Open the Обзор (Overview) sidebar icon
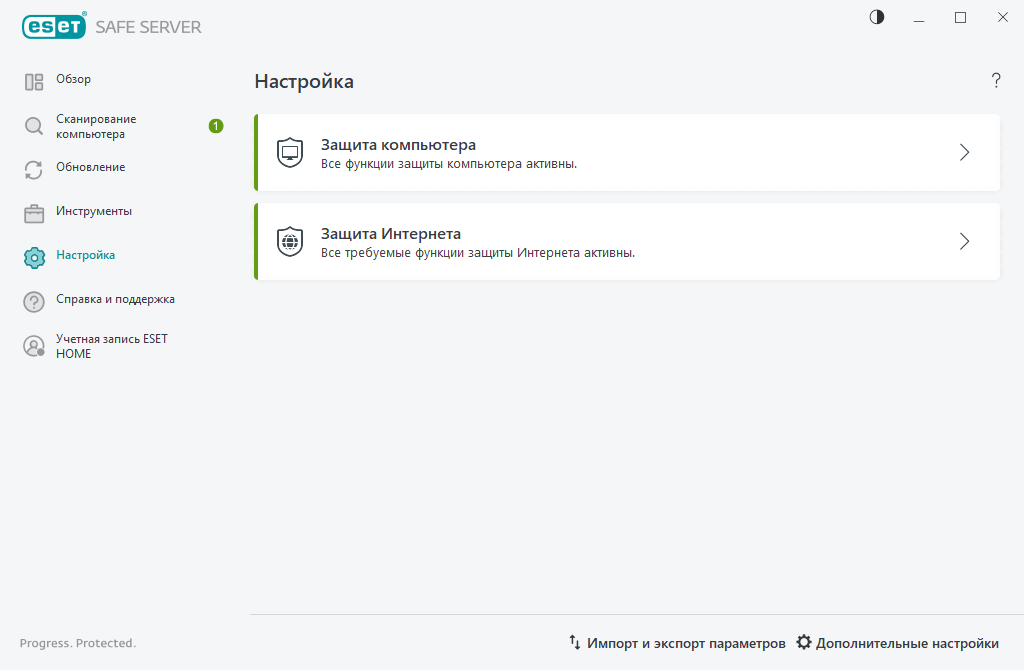The height and width of the screenshot is (670, 1024). click(33, 80)
